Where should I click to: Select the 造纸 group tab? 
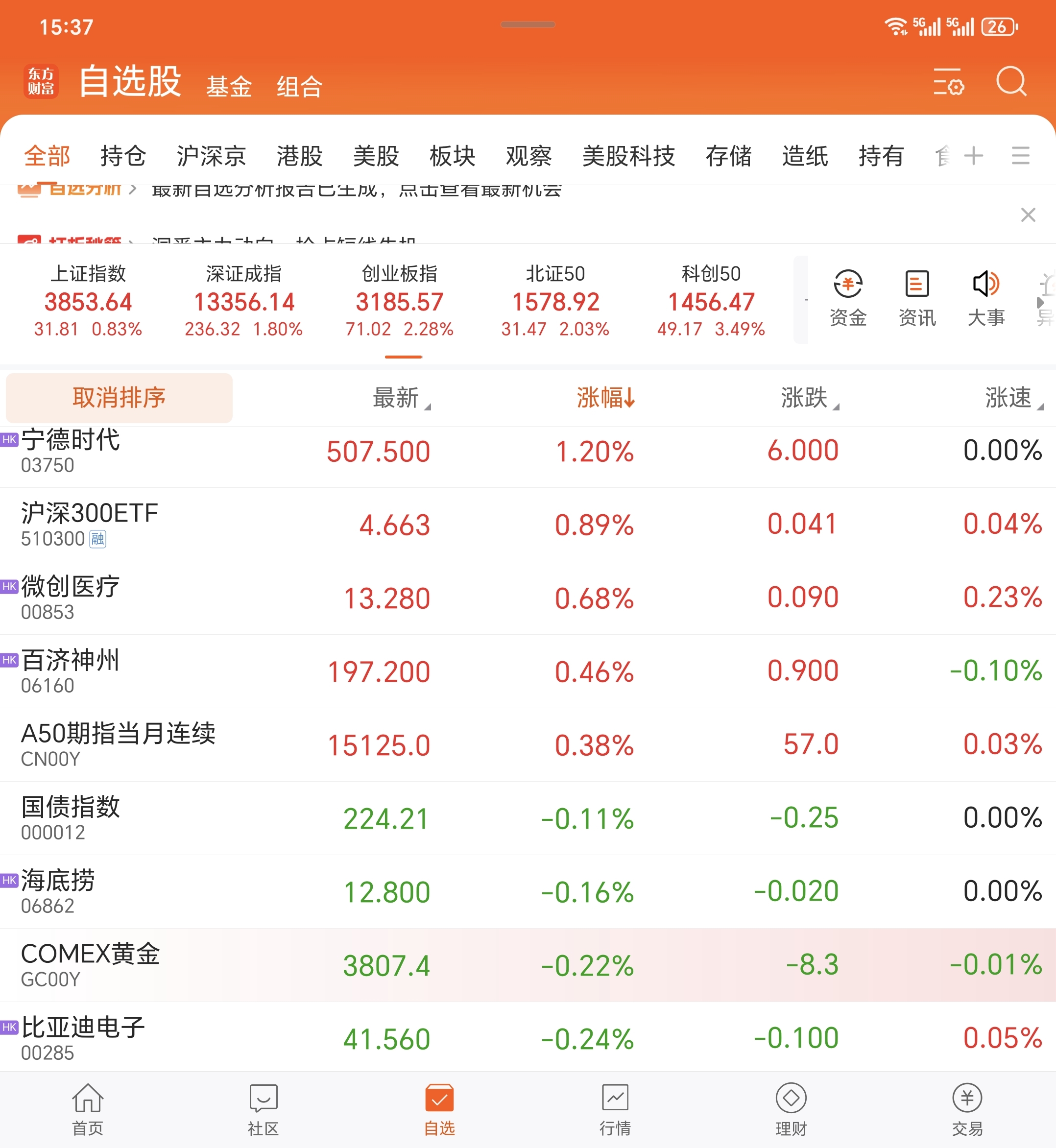[x=805, y=155]
